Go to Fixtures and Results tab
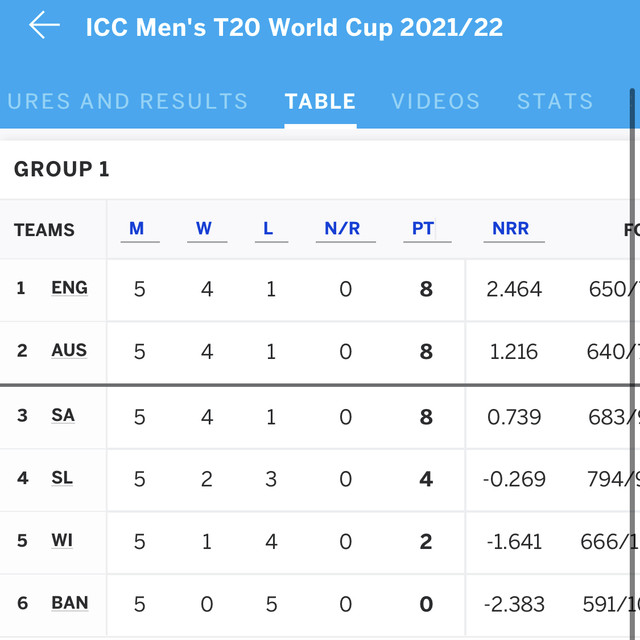640x640 pixels. 127,101
